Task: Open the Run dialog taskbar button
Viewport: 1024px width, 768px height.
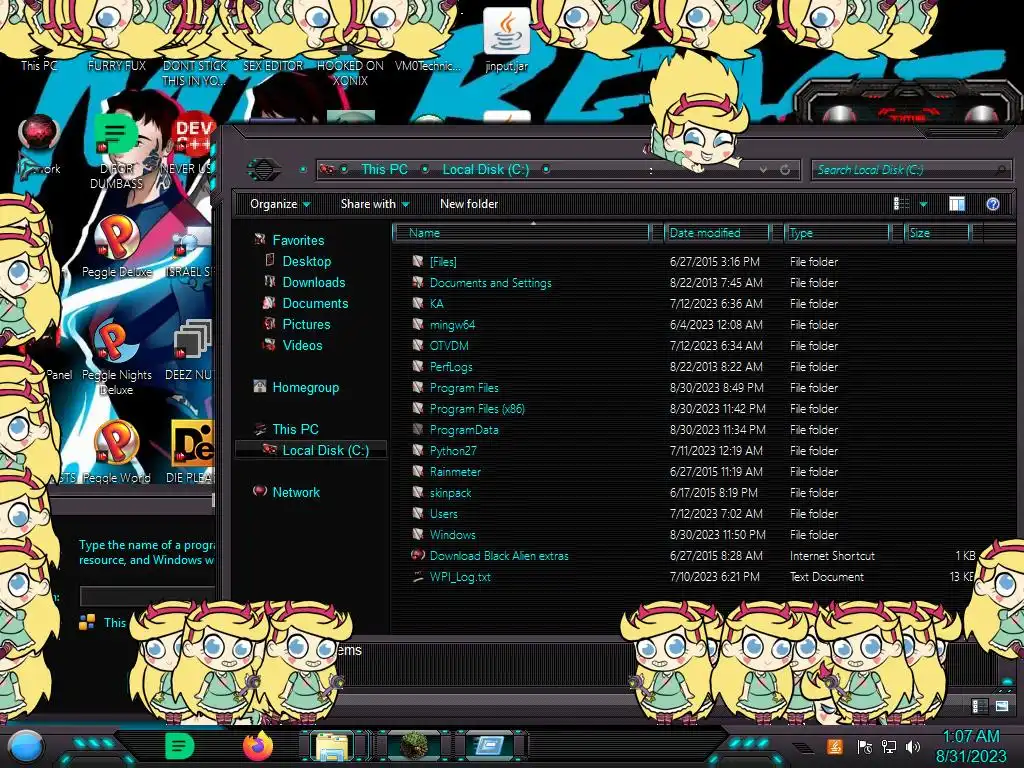Action: (x=490, y=746)
